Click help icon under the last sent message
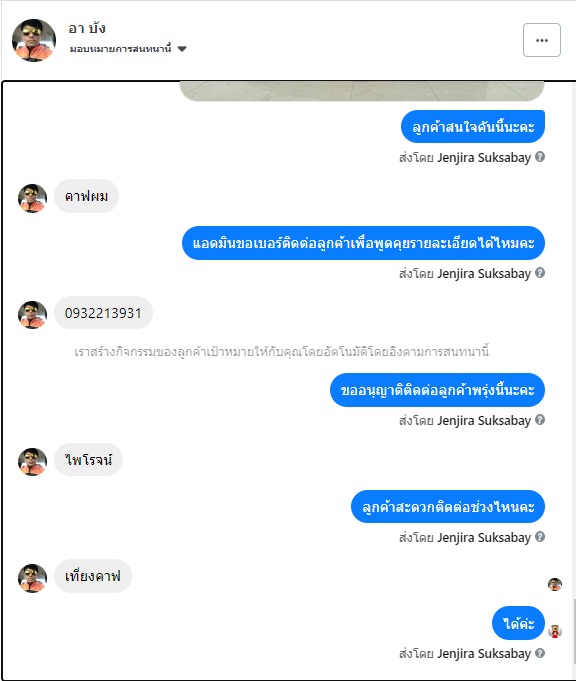The image size is (576, 681). (540, 653)
